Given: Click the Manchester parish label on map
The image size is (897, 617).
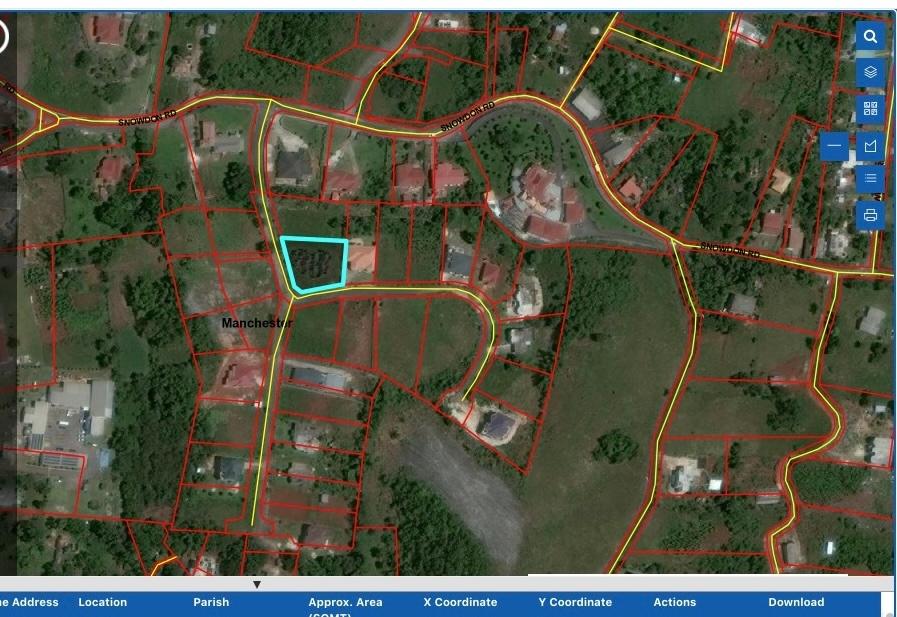Looking at the screenshot, I should pyautogui.click(x=256, y=323).
